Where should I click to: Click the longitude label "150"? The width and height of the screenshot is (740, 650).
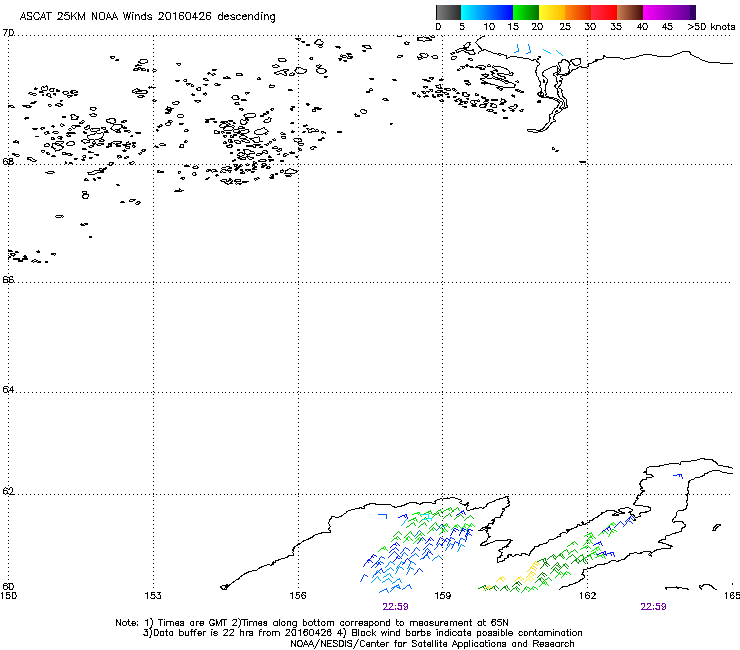coord(8,596)
